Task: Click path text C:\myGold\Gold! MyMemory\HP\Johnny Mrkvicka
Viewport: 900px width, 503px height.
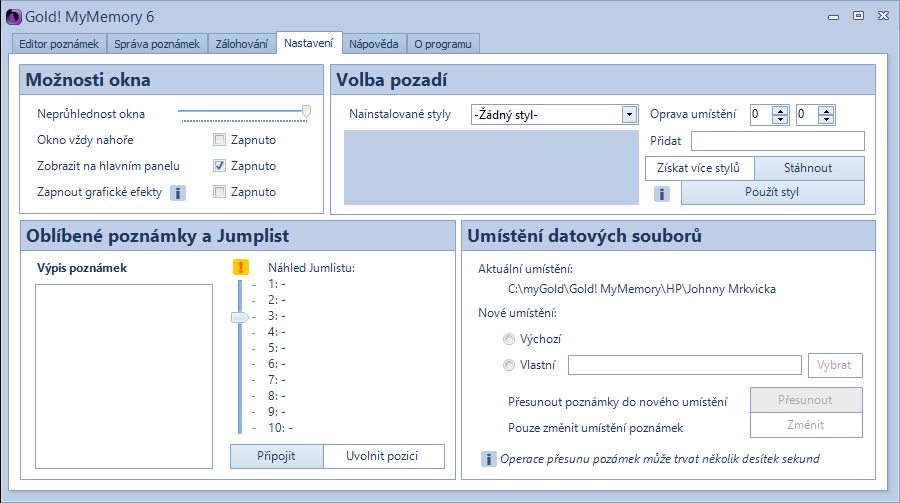Action: (x=642, y=289)
